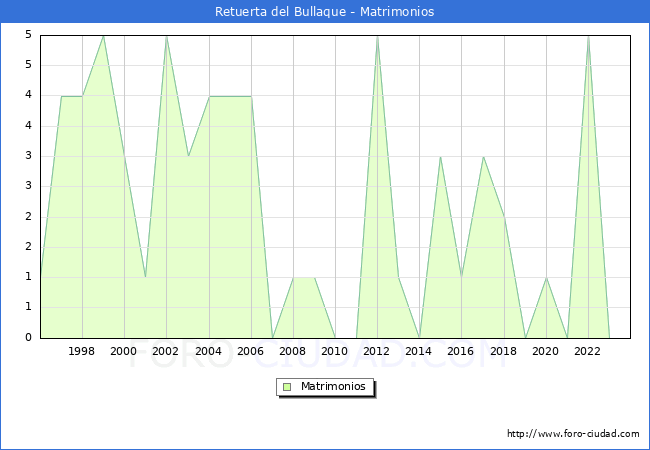Click the 2020 x-axis year label
Image resolution: width=650 pixels, height=450 pixels.
coord(545,351)
